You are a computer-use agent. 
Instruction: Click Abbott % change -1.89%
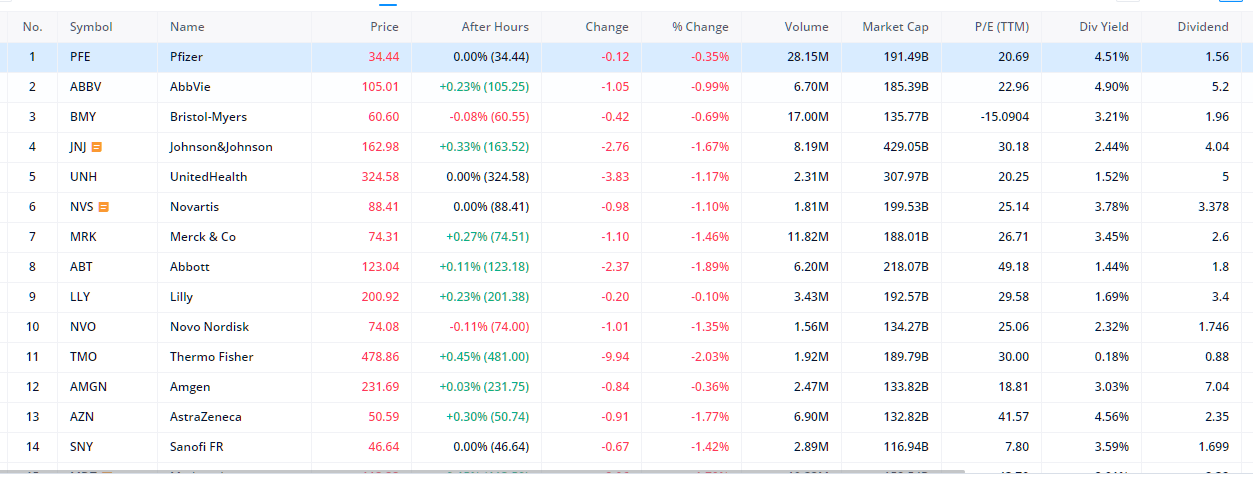pos(710,267)
